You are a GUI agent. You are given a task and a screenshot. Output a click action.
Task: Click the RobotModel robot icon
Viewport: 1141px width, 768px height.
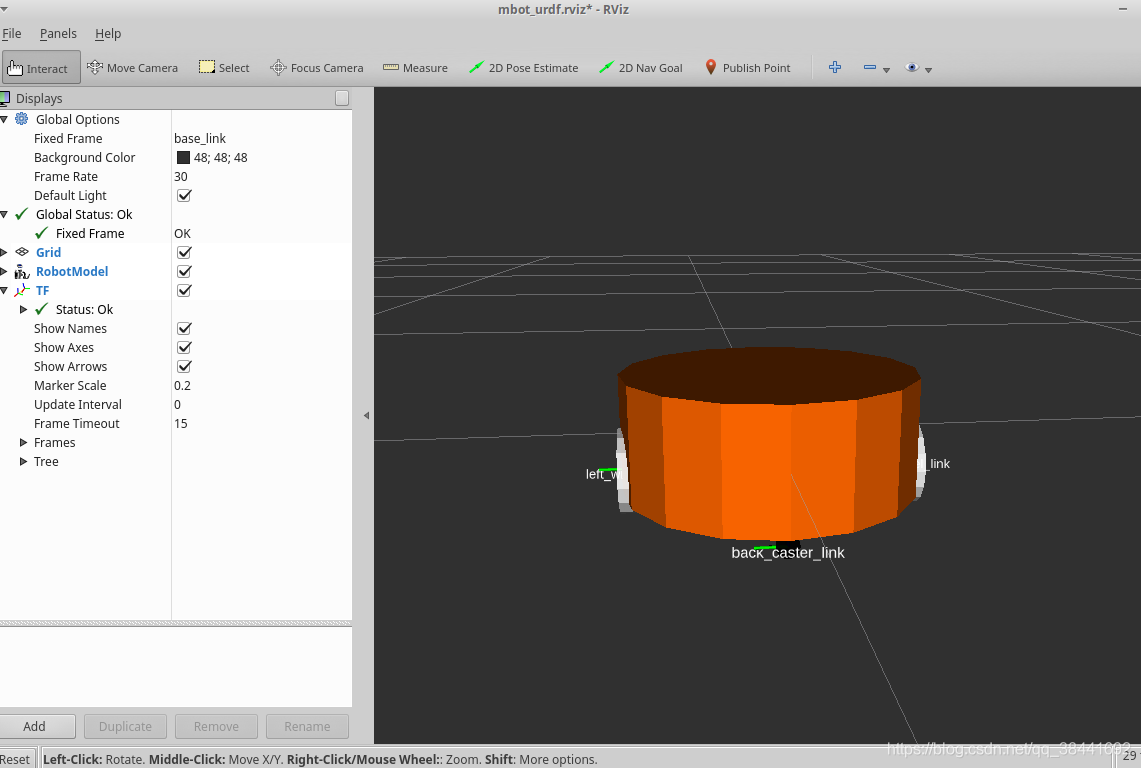tap(22, 272)
